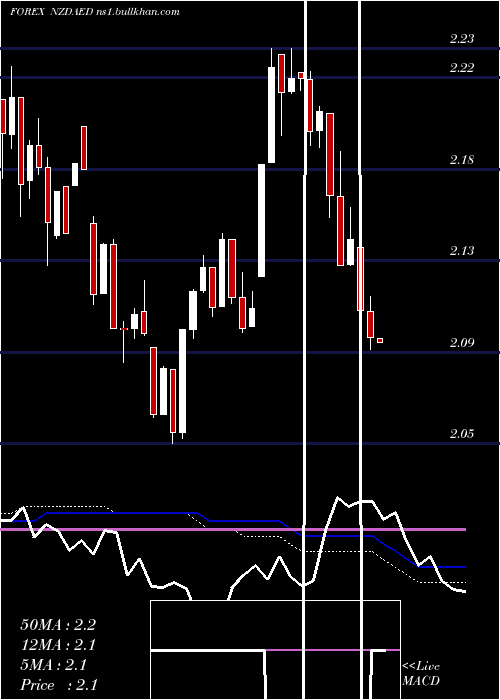Click the 2.18 price level label
Screen dimensions: 500x700
coord(462,159)
